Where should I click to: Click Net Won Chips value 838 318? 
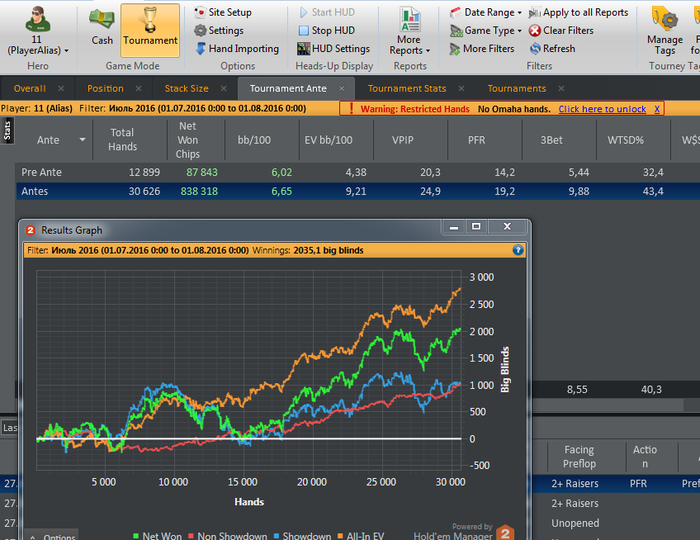[x=199, y=191]
